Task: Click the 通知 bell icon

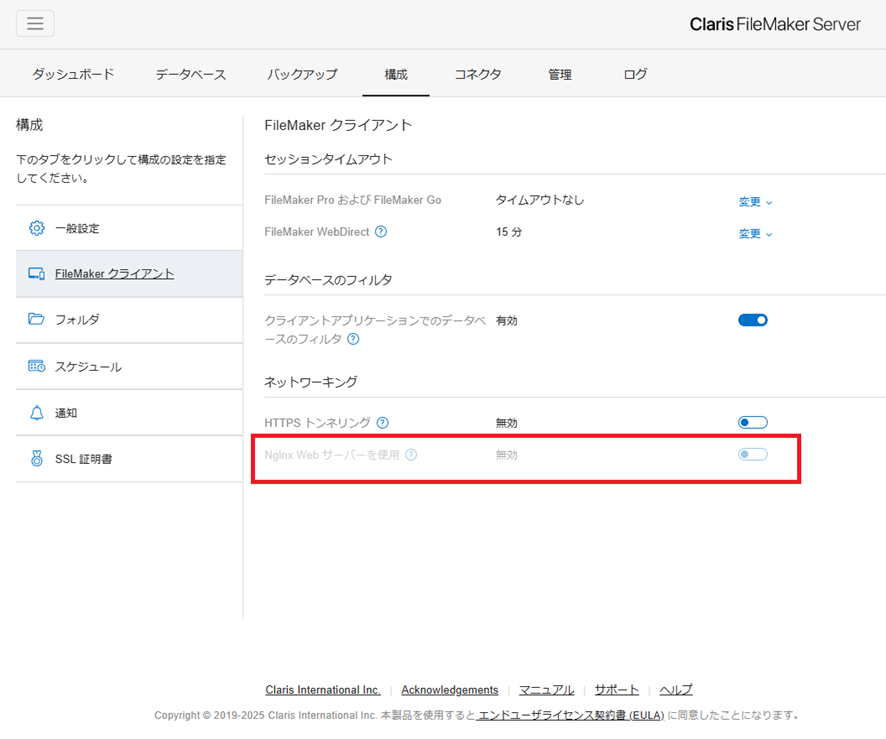Action: (37, 413)
